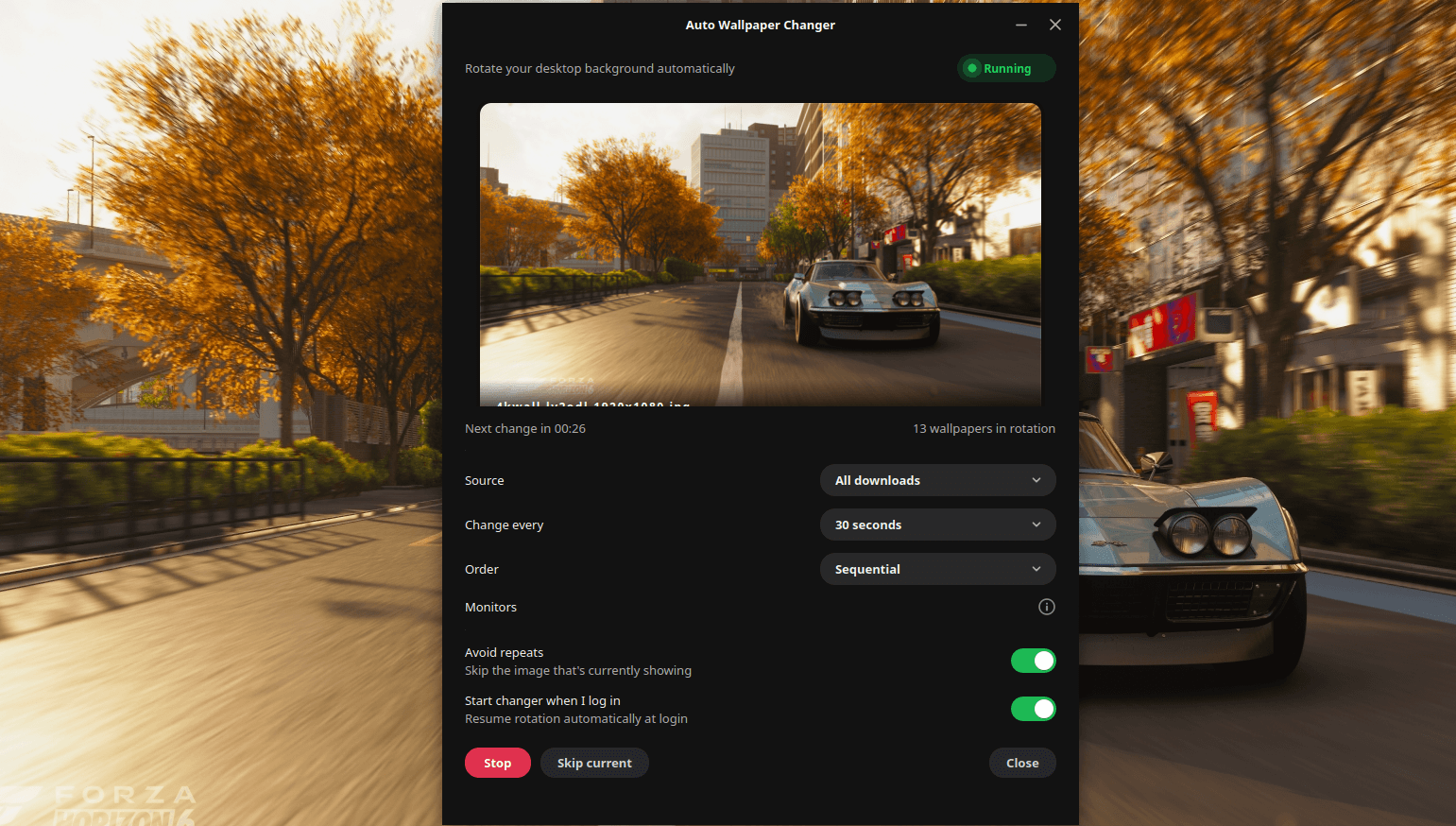This screenshot has height=826, width=1456.
Task: Click the Monitors label
Action: (490, 607)
